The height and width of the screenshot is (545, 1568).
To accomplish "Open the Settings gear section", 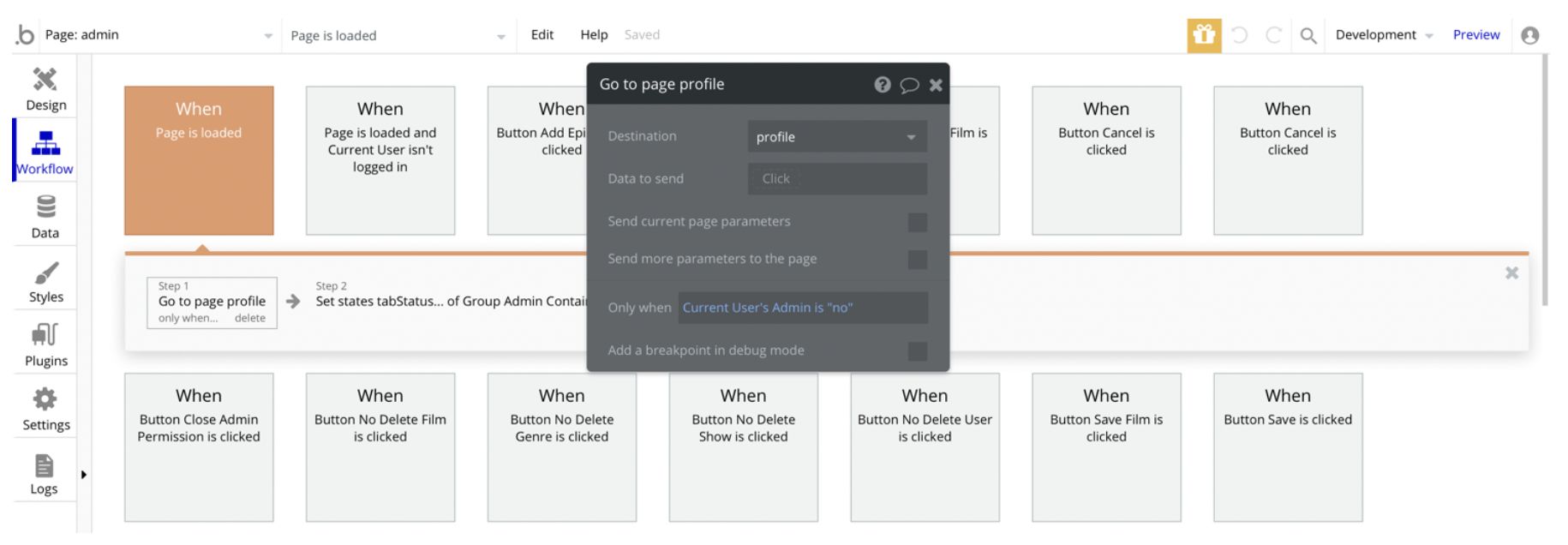I will (45, 409).
